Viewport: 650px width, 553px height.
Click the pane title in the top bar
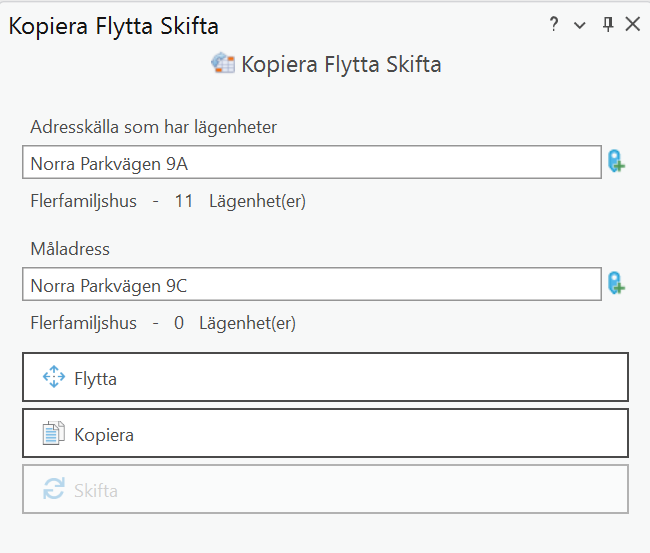pos(114,26)
